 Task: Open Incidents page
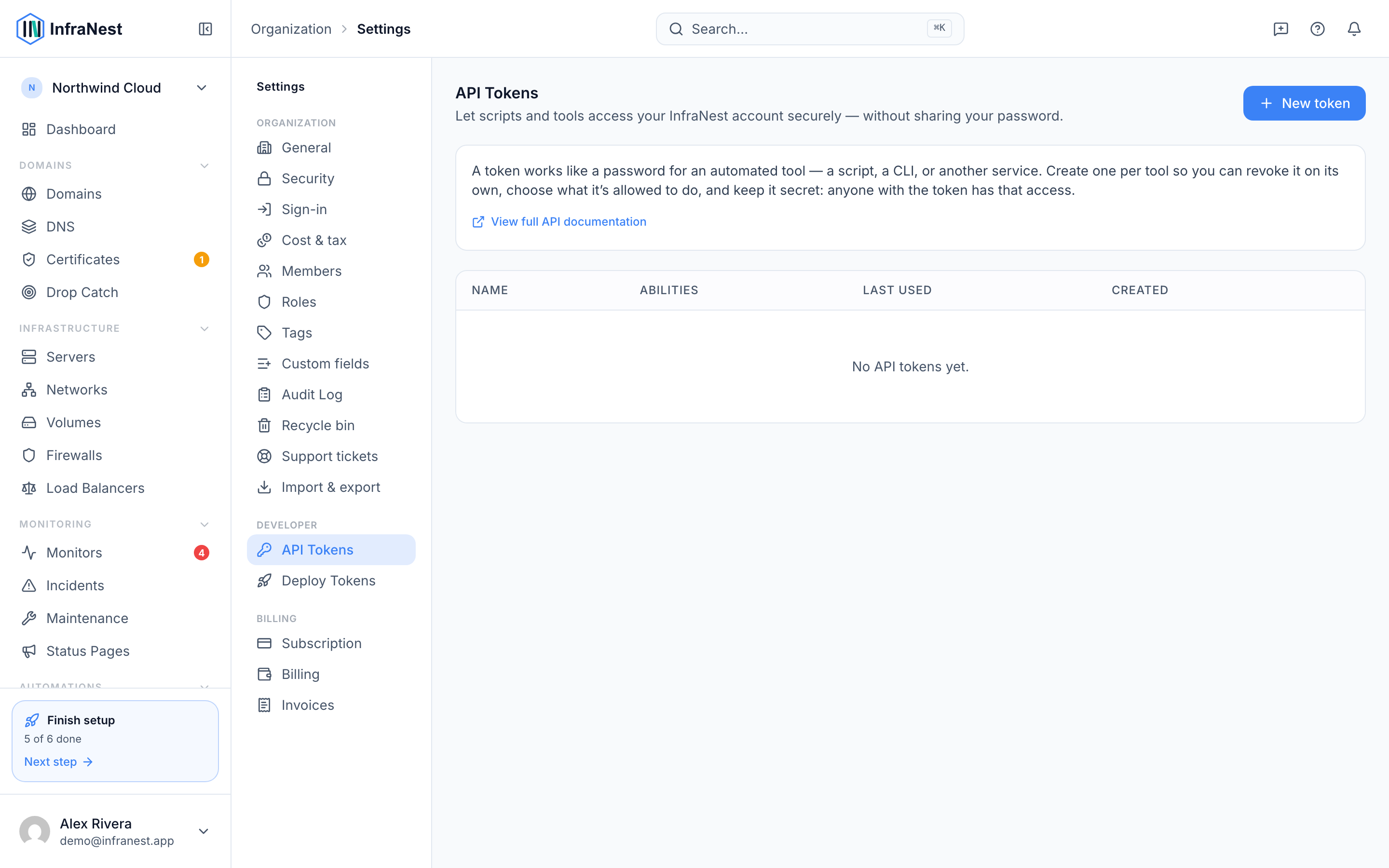(115, 585)
